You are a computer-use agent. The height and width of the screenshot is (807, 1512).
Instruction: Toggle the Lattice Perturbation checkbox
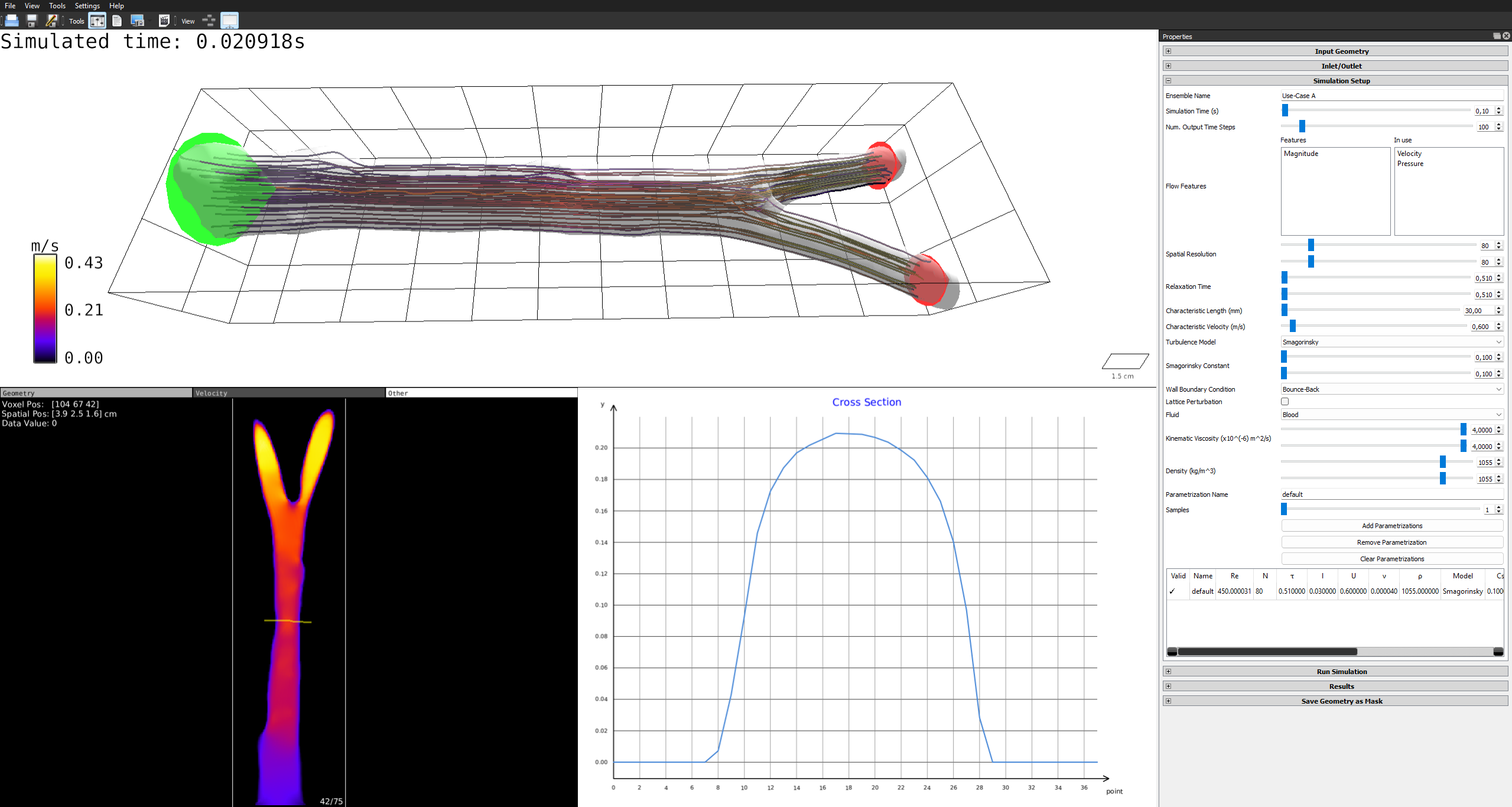[1285, 402]
